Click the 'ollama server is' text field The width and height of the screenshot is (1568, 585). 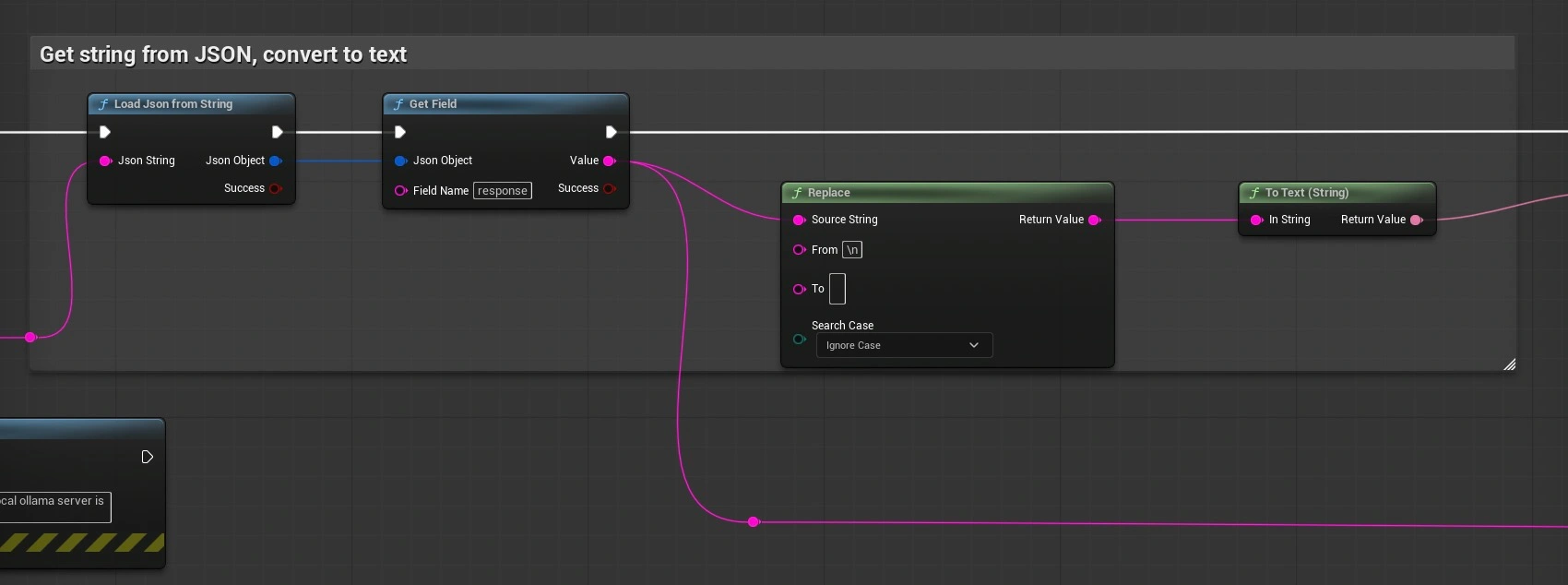coord(55,507)
